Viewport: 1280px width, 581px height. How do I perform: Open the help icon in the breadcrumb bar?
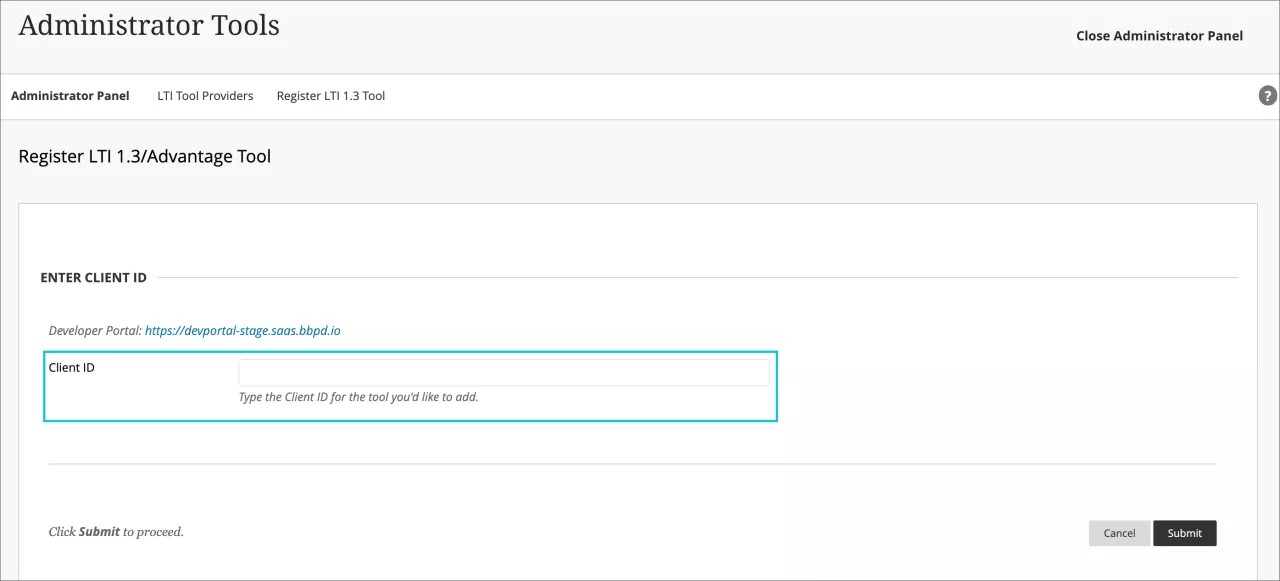coord(1267,95)
